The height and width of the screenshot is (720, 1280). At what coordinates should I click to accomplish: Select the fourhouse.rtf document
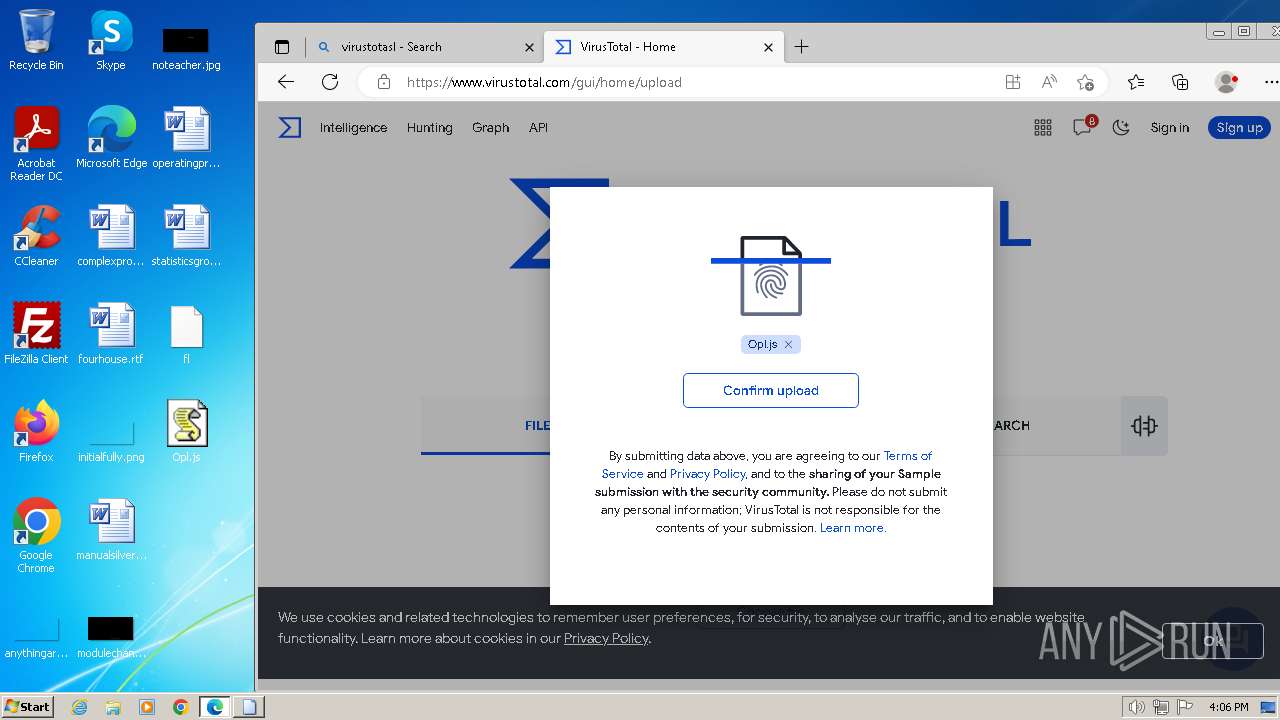pos(111,334)
